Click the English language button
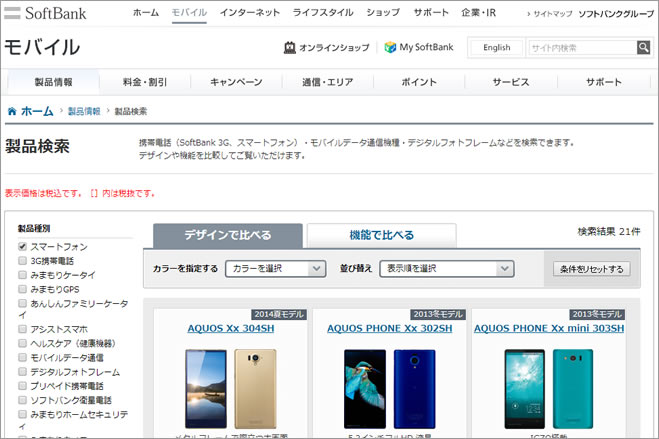The height and width of the screenshot is (439, 659). click(x=497, y=47)
